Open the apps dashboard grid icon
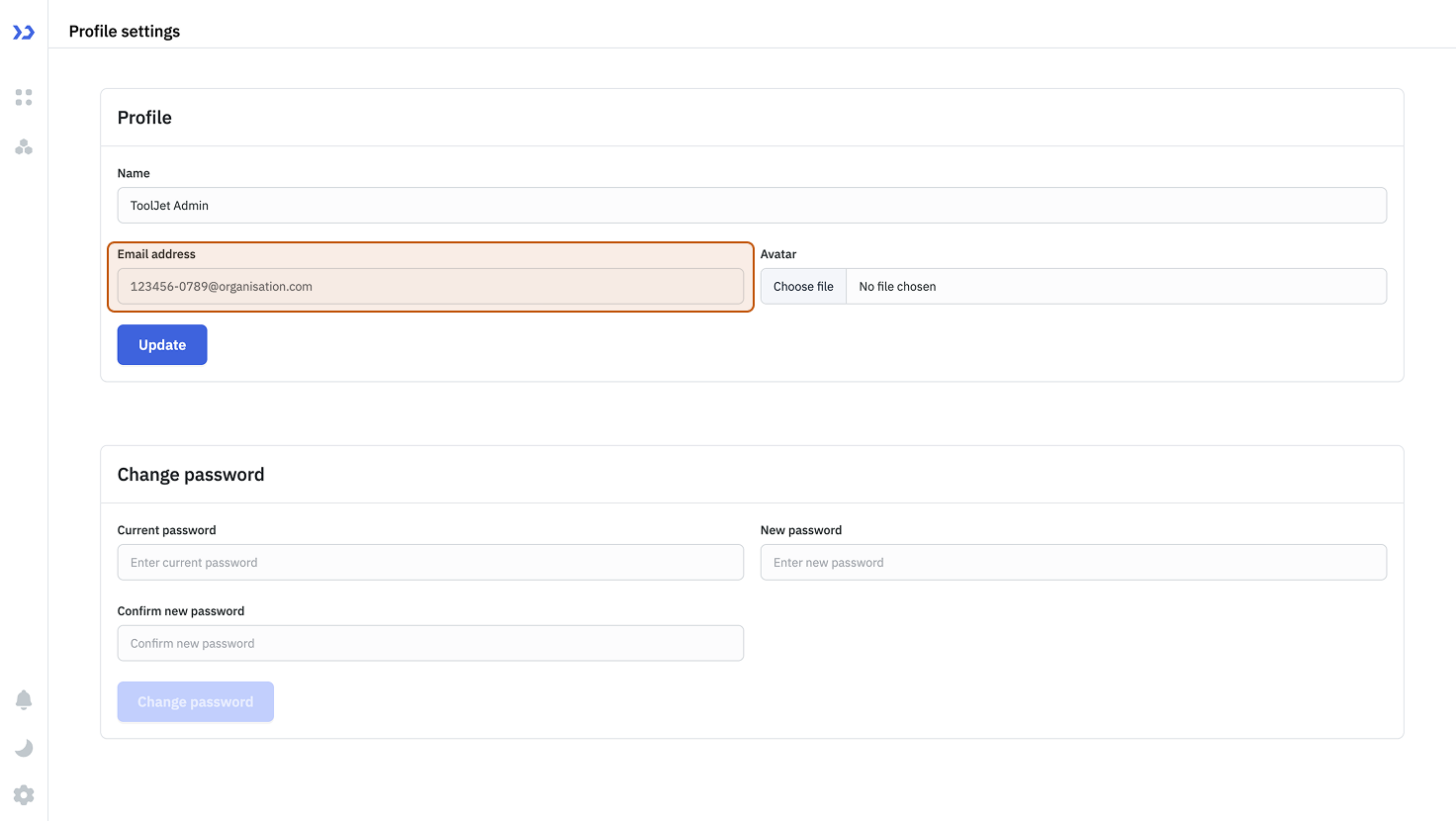This screenshot has height=821, width=1456. coord(24,97)
